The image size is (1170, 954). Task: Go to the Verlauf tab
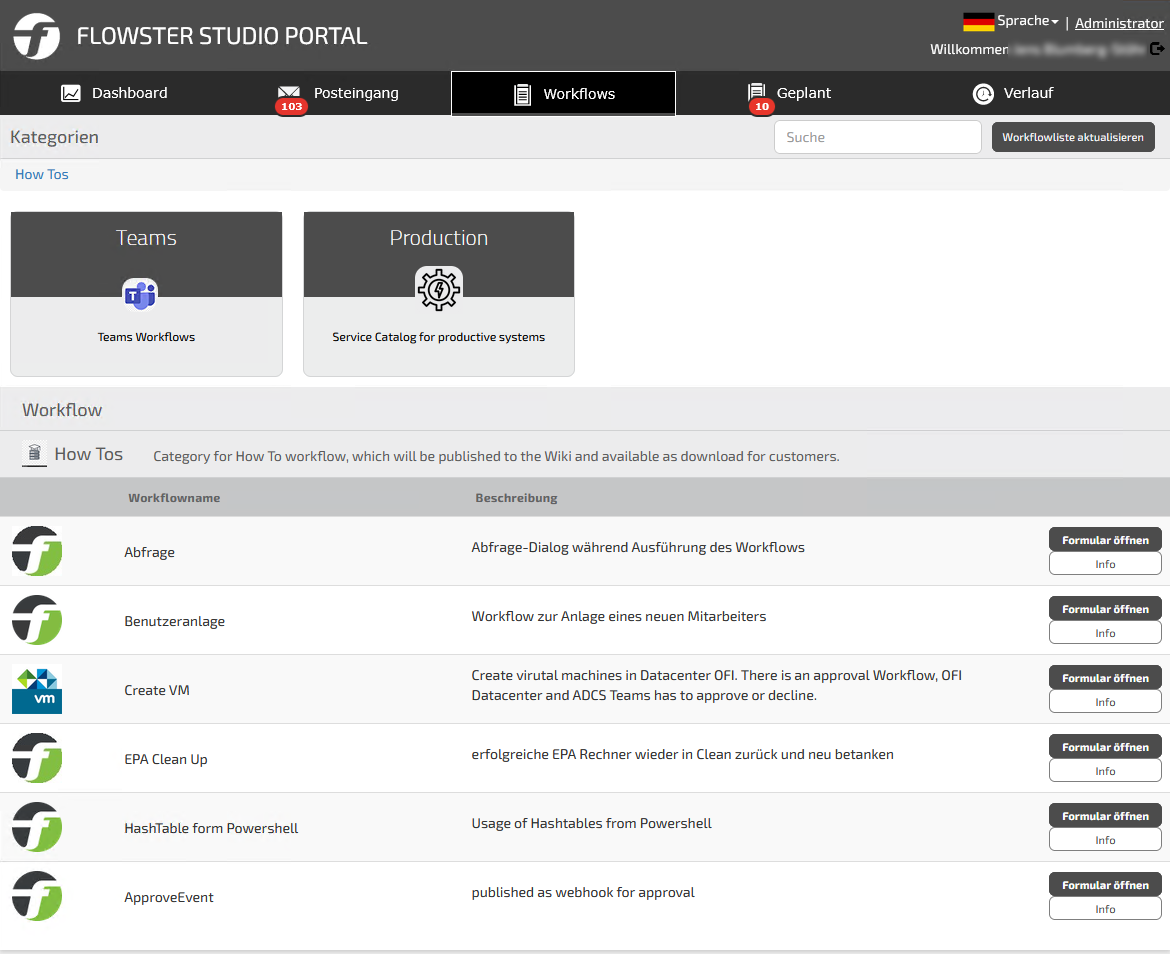click(x=1013, y=93)
